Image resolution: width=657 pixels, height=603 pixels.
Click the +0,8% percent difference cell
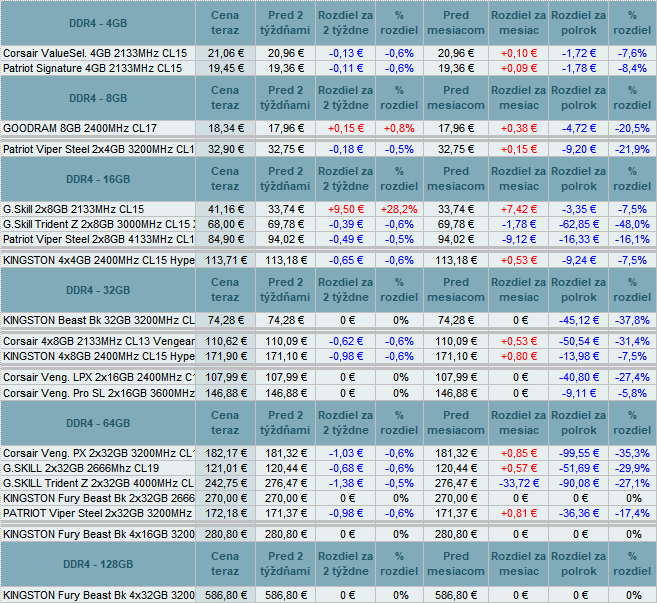[x=399, y=129]
